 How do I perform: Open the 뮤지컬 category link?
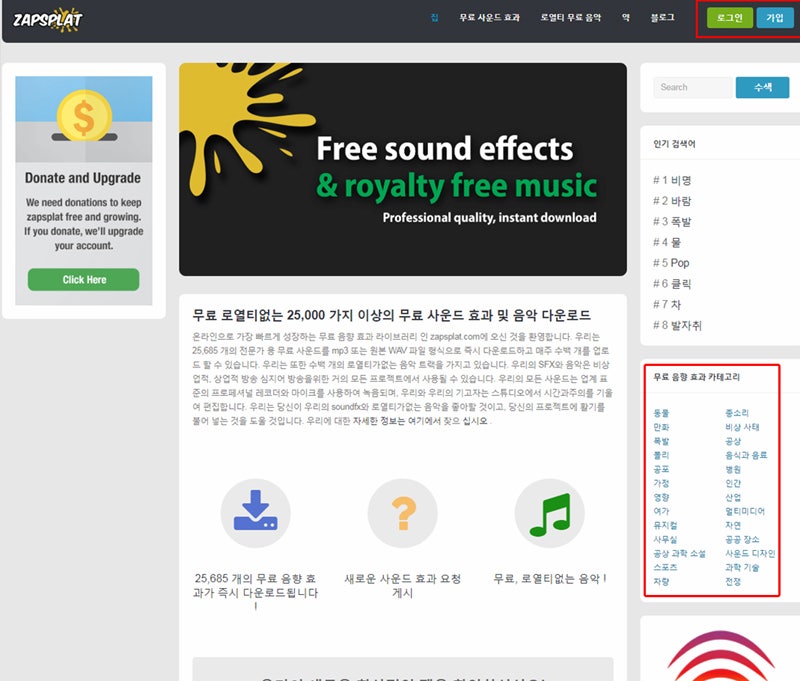pos(665,525)
